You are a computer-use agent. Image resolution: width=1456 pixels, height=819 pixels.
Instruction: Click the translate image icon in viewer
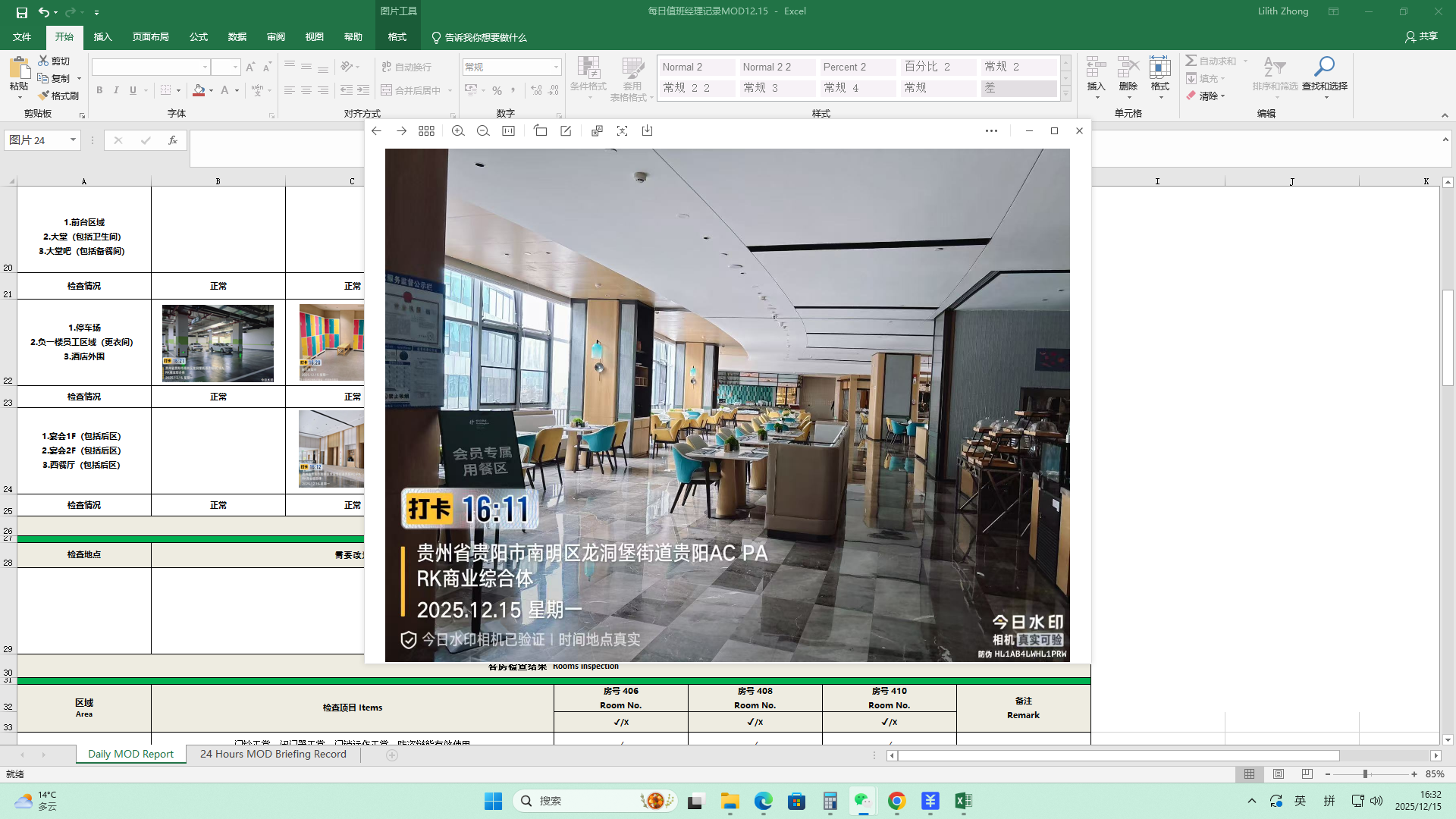[x=597, y=131]
